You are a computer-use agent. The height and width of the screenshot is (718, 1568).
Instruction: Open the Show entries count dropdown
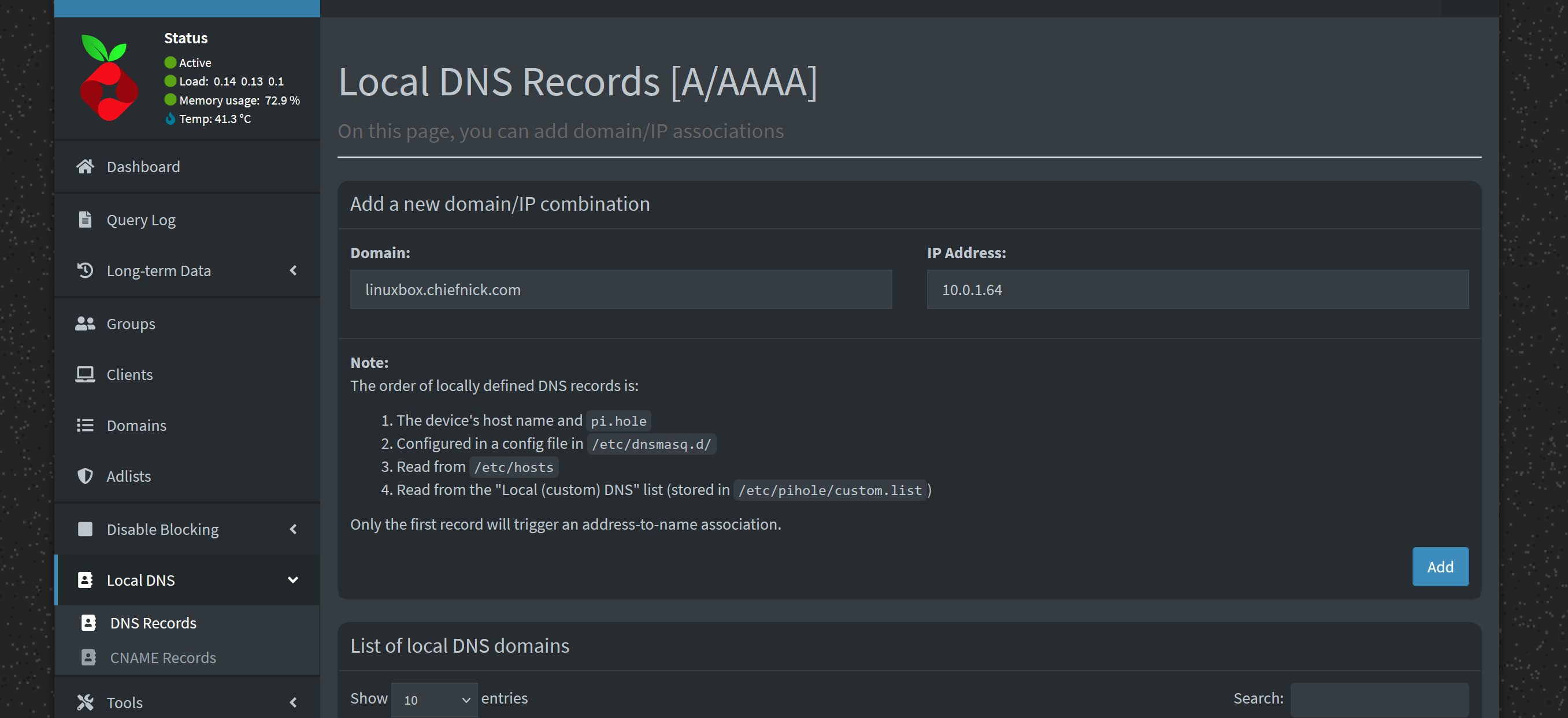tap(435, 699)
